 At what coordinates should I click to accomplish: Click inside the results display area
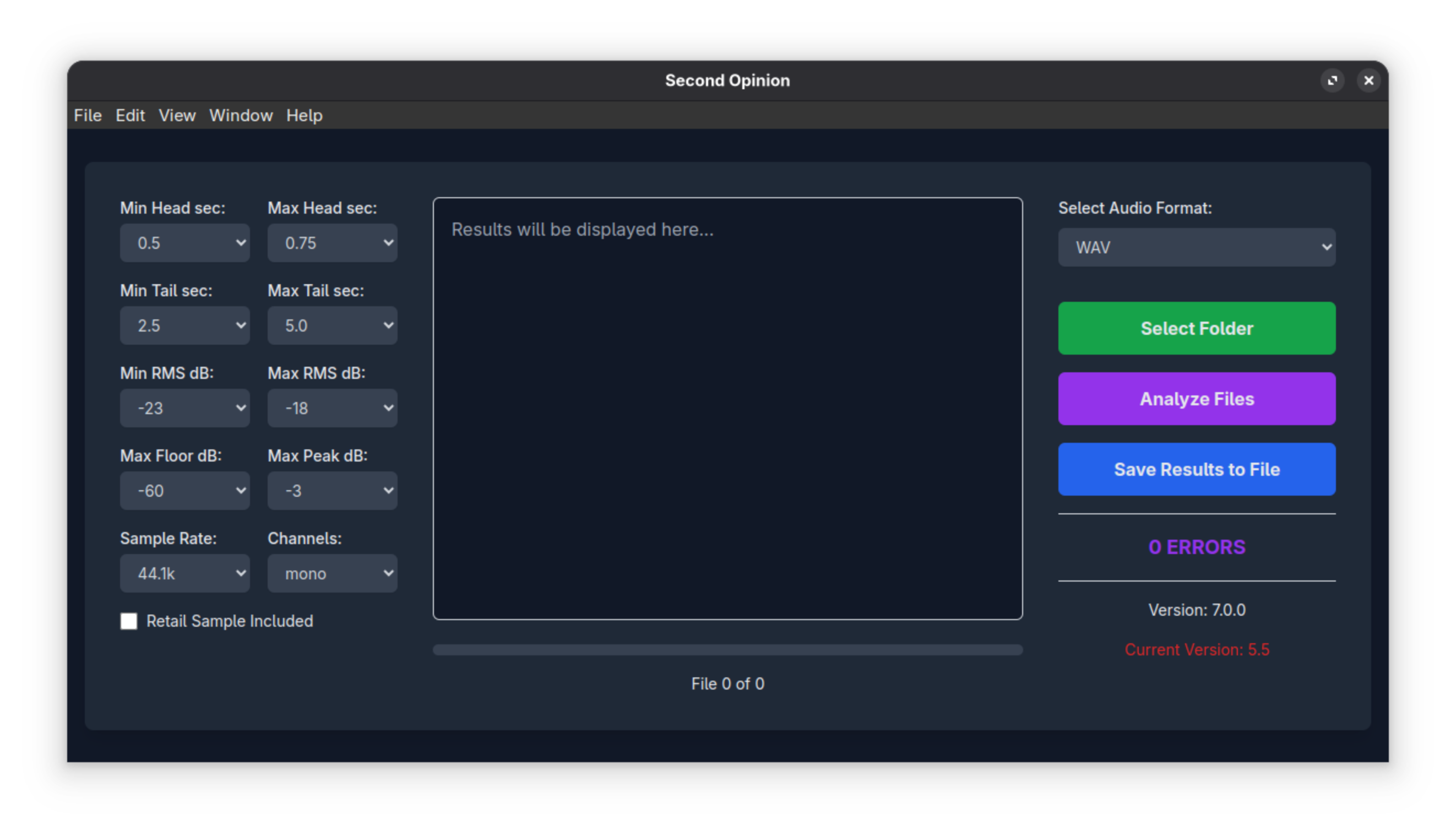coord(727,408)
